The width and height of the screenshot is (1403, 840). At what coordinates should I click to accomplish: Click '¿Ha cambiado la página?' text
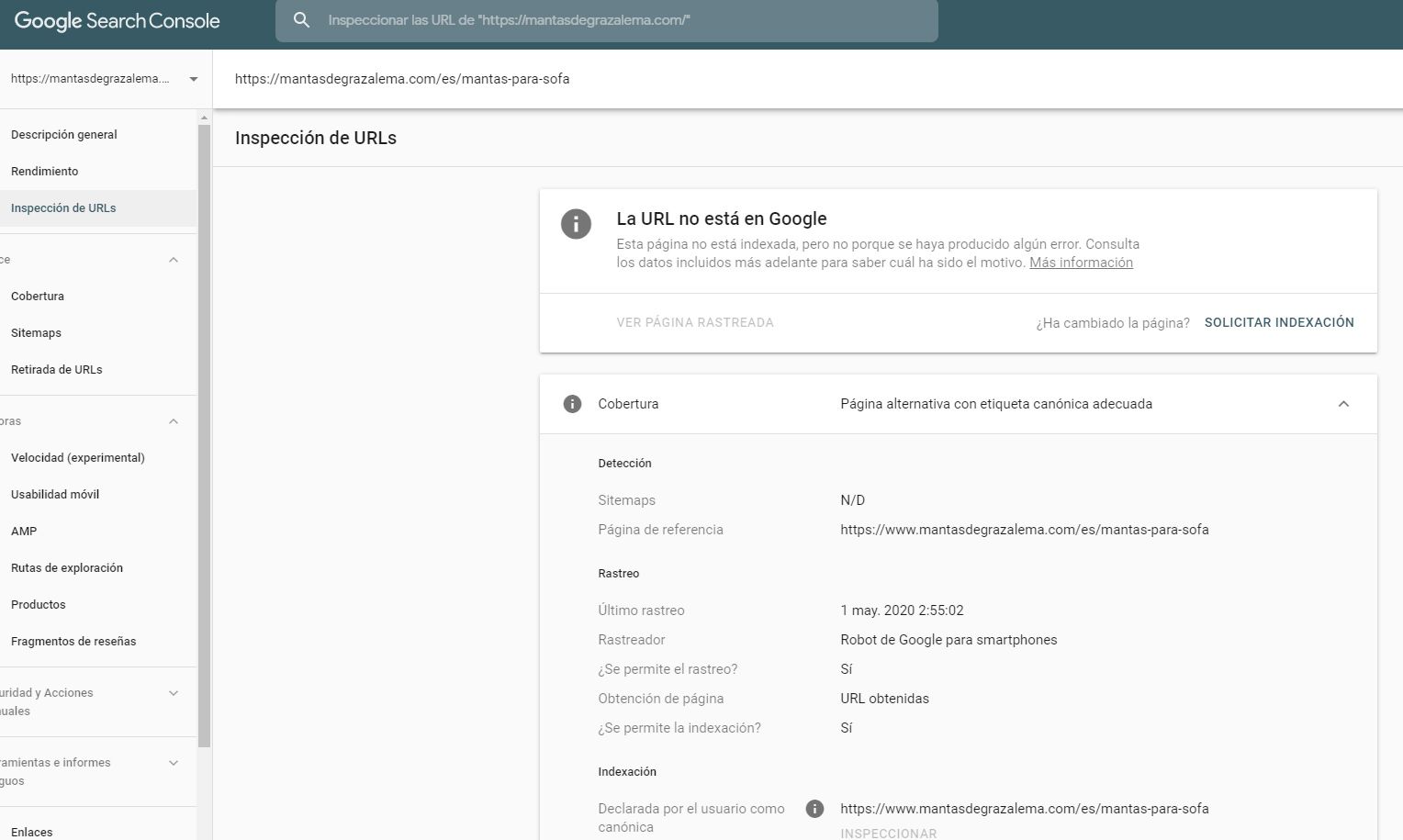point(1113,323)
